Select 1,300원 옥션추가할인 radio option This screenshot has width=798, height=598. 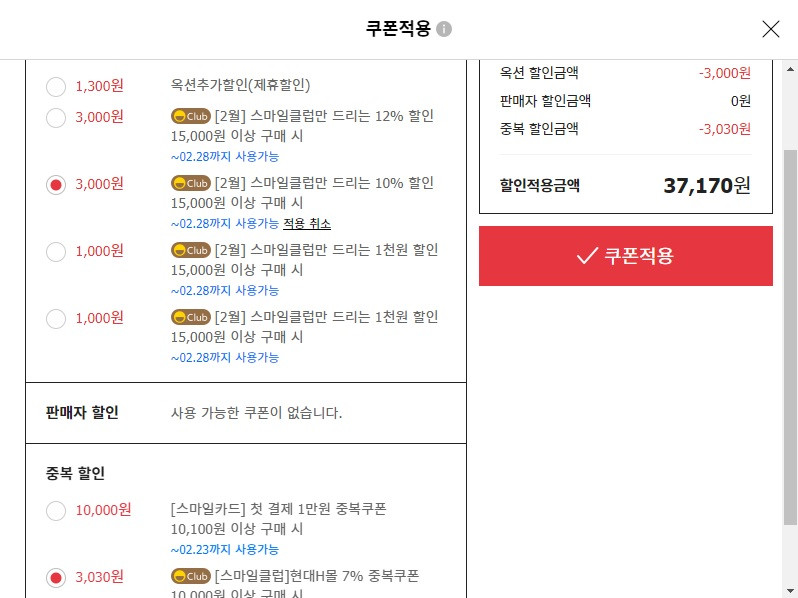[x=56, y=87]
